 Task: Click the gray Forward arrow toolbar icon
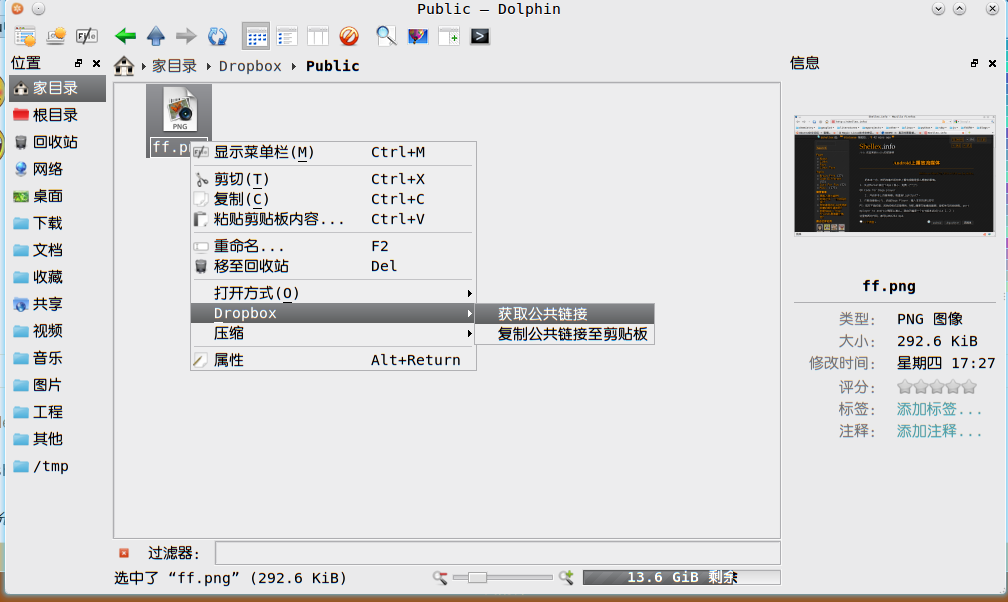pos(186,36)
